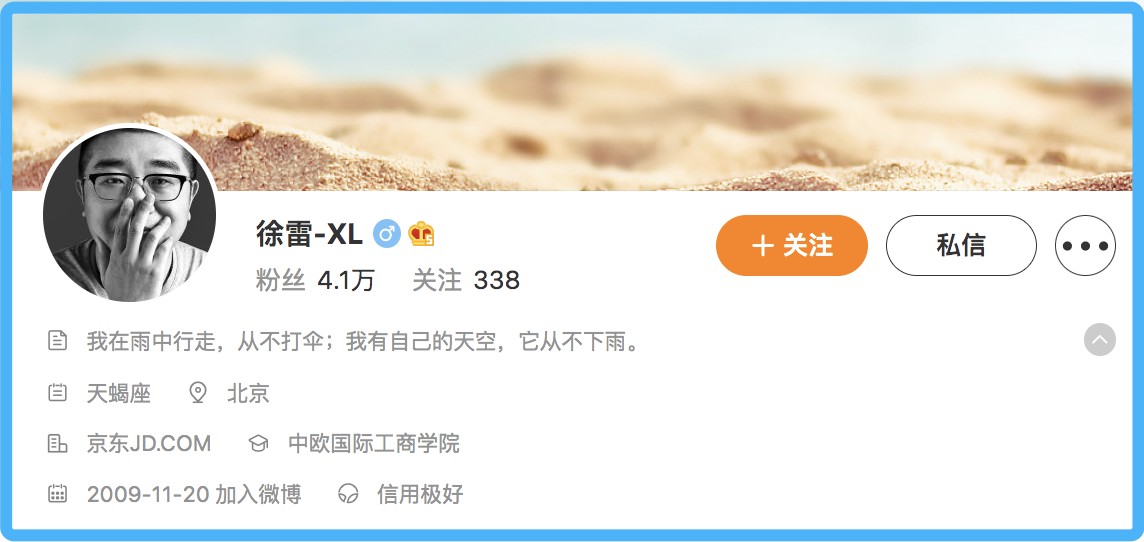Click the username 徐雷-XL

point(309,234)
